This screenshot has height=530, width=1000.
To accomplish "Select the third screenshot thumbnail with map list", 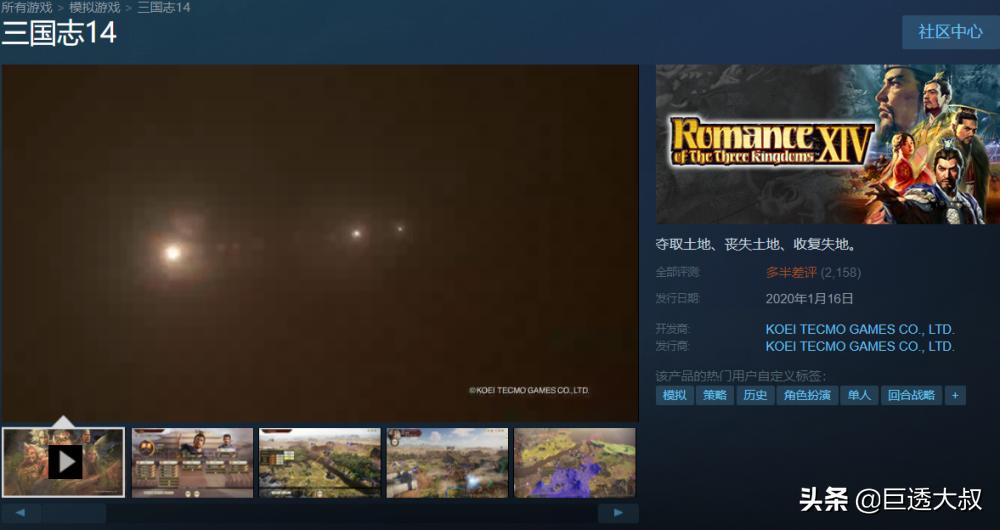I will coord(320,462).
